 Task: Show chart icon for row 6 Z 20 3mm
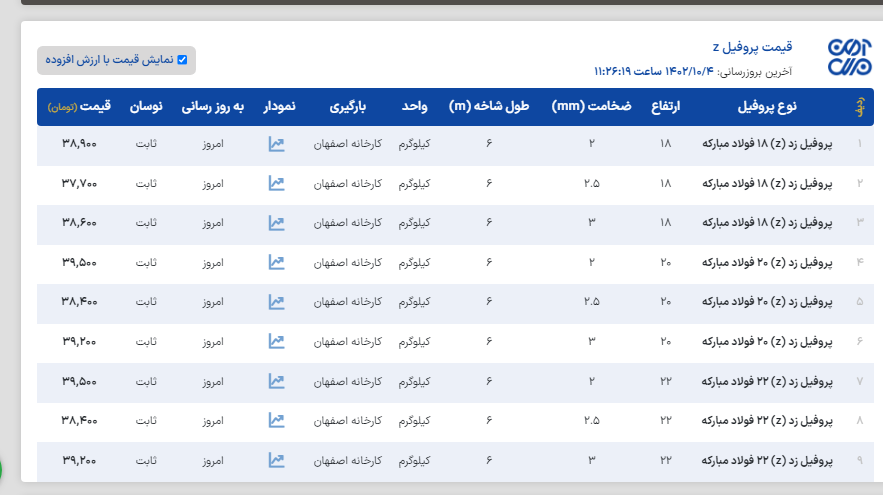(x=277, y=341)
